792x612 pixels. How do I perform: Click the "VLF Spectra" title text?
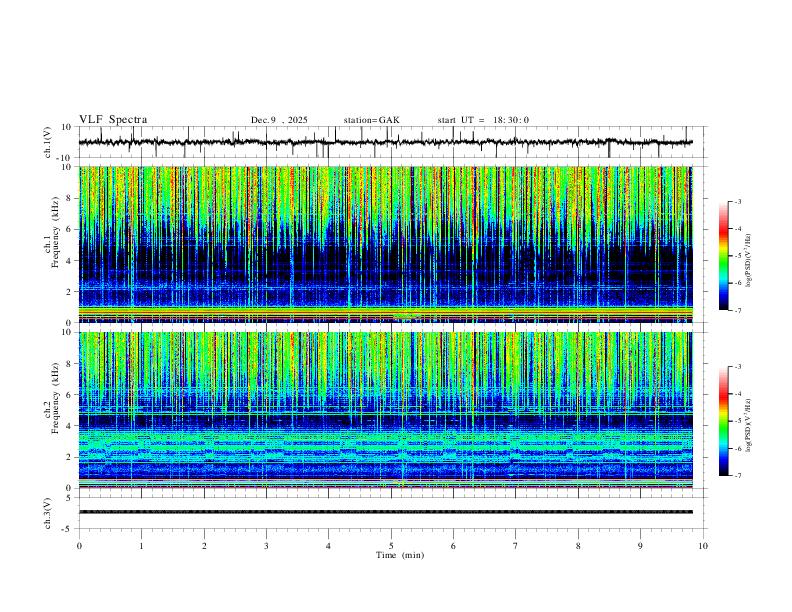pos(113,120)
